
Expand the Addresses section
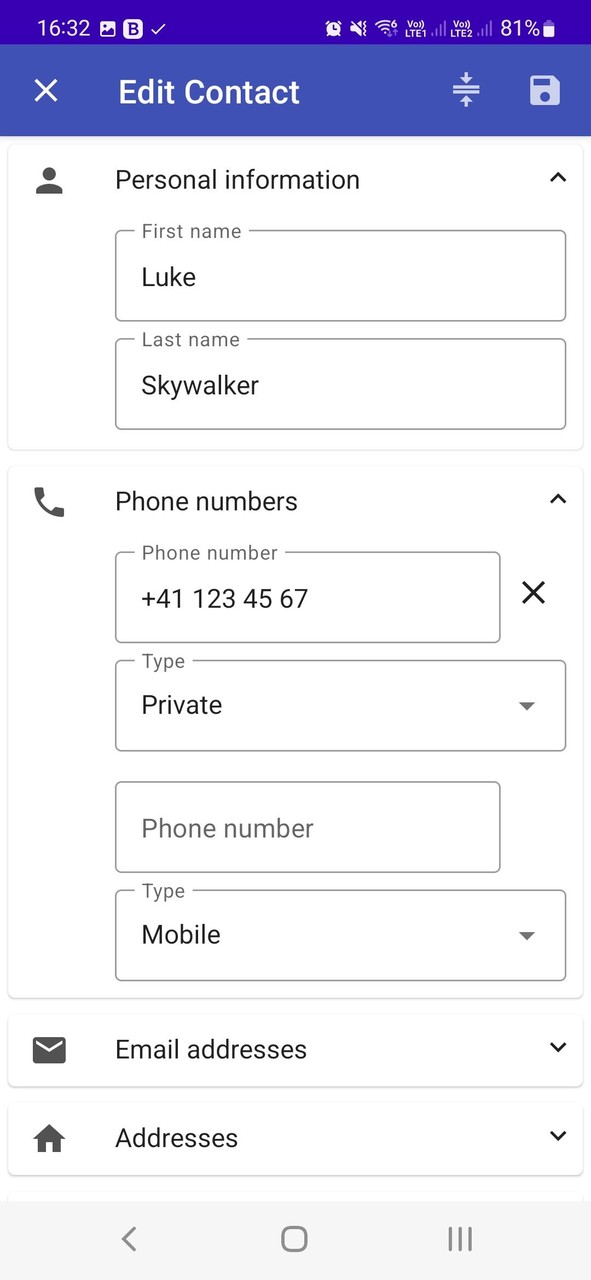[557, 1136]
